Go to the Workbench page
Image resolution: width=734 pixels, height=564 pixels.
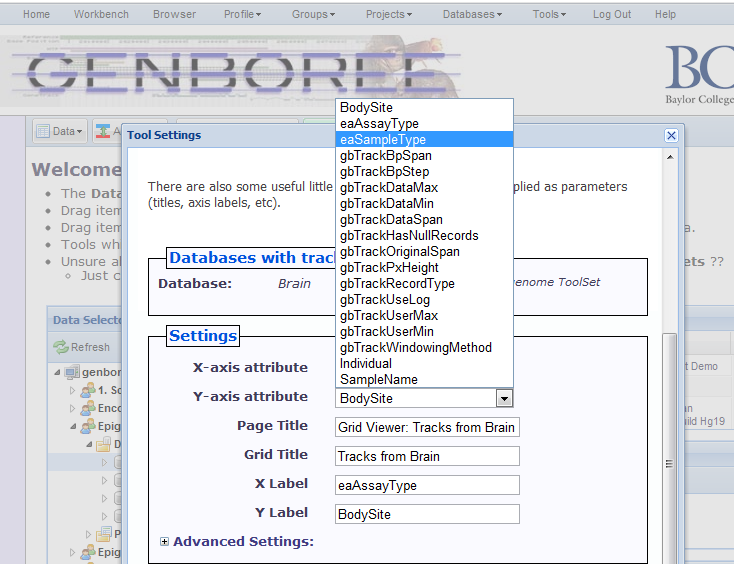101,15
